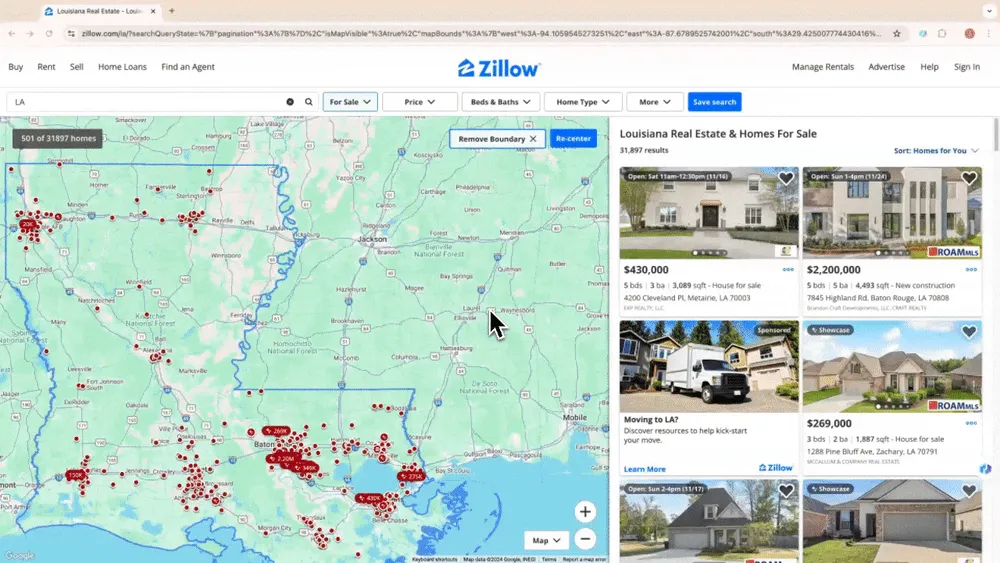Click map Terms link at bottom
The width and height of the screenshot is (1000, 563).
[x=549, y=559]
